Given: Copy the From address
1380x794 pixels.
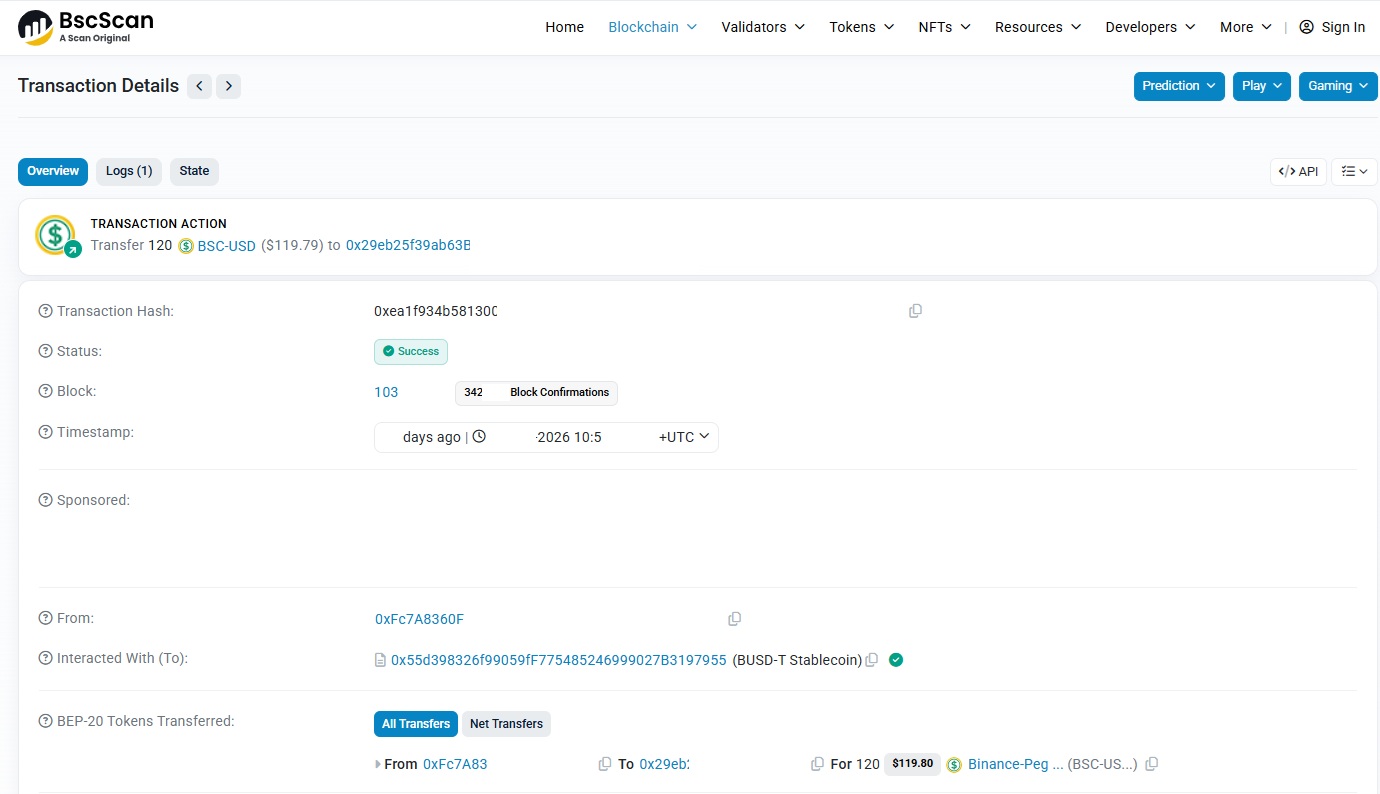Looking at the screenshot, I should click(x=734, y=619).
